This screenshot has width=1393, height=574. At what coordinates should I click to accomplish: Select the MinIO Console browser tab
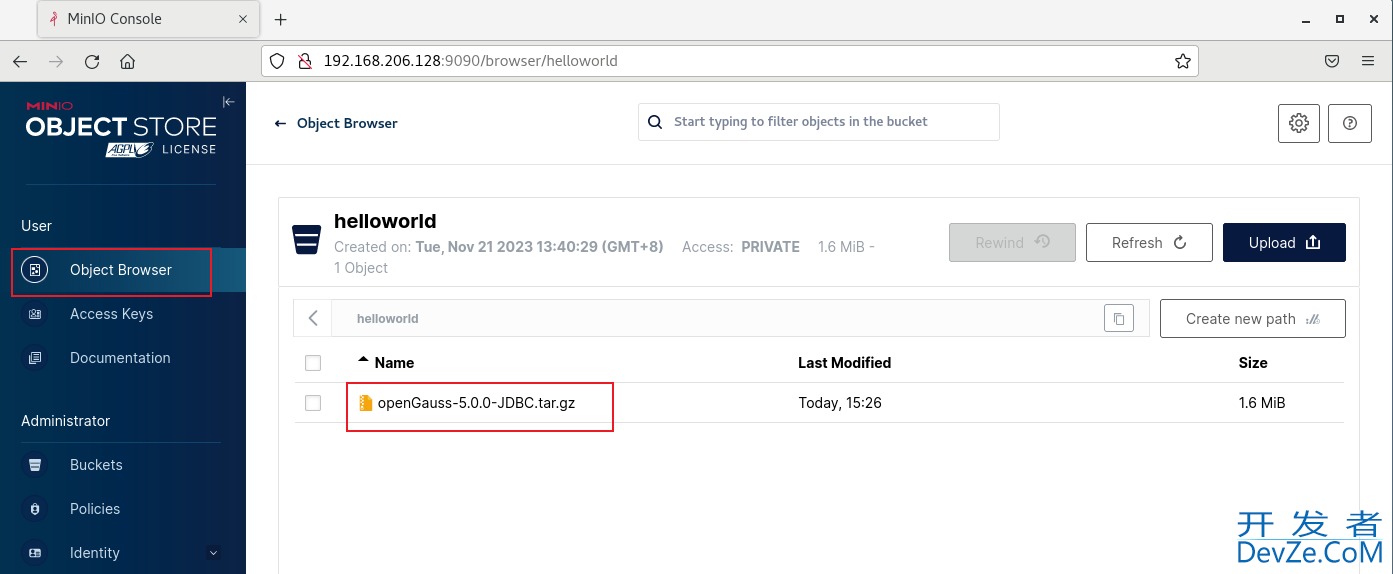point(148,19)
